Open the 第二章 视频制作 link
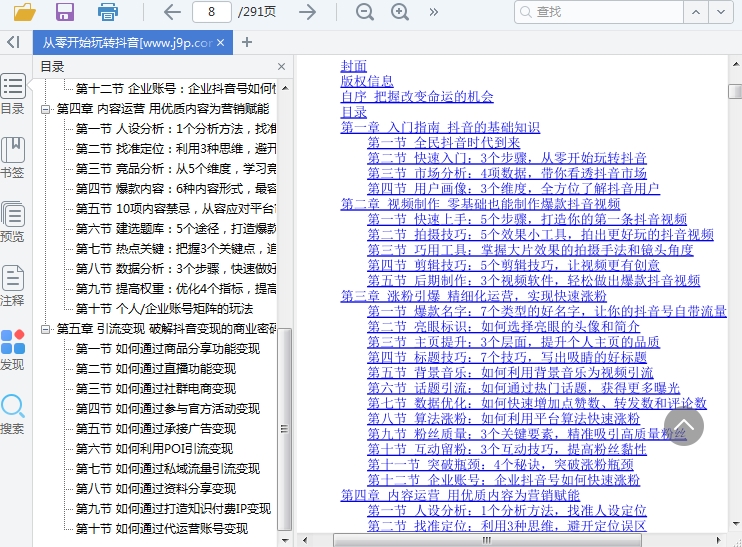This screenshot has width=742, height=547. [x=480, y=204]
